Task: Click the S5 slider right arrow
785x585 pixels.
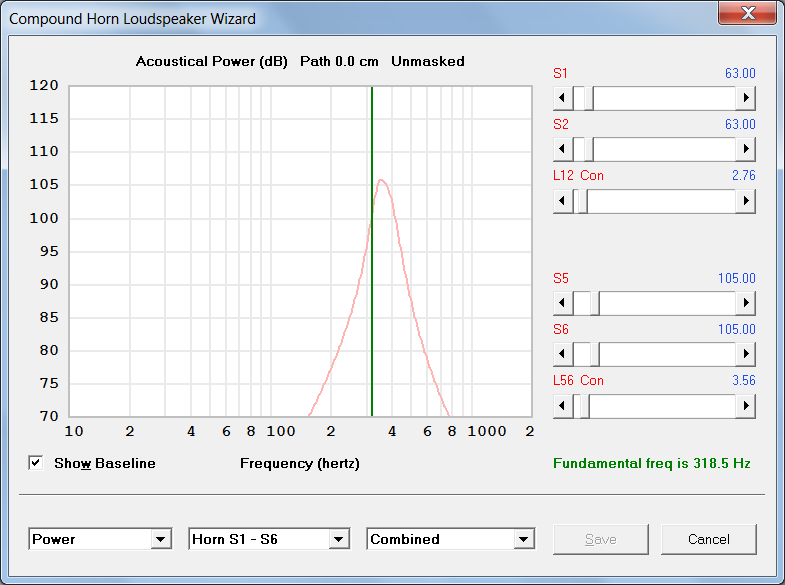Action: pos(745,303)
